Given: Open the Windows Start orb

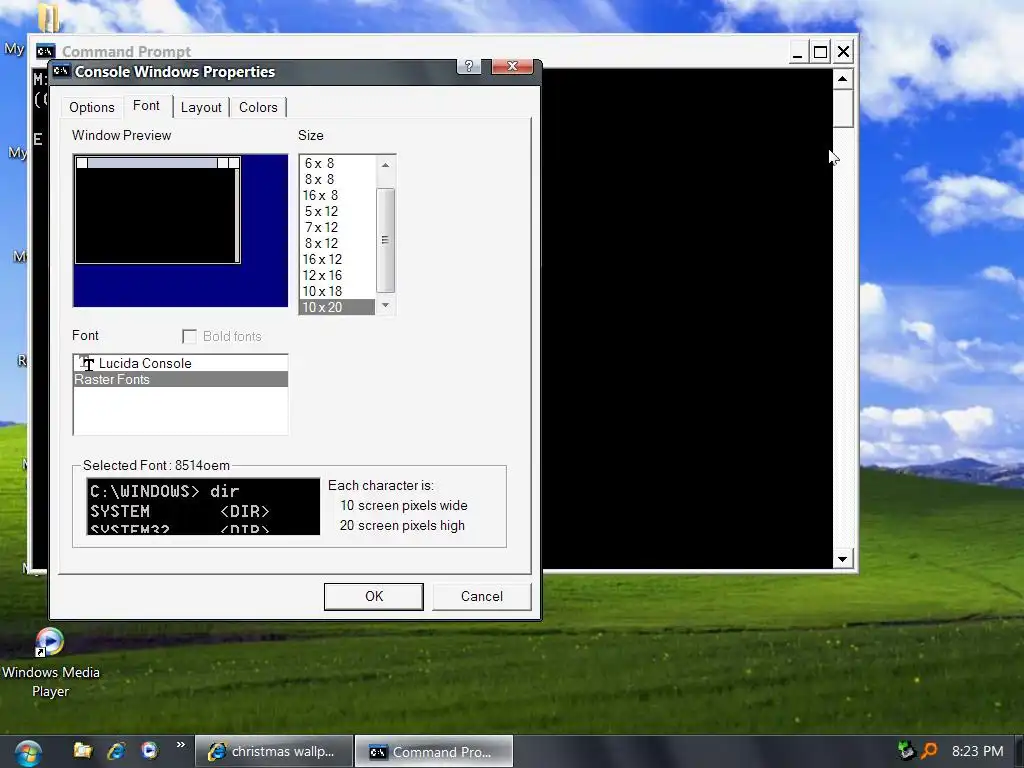Looking at the screenshot, I should tap(27, 753).
